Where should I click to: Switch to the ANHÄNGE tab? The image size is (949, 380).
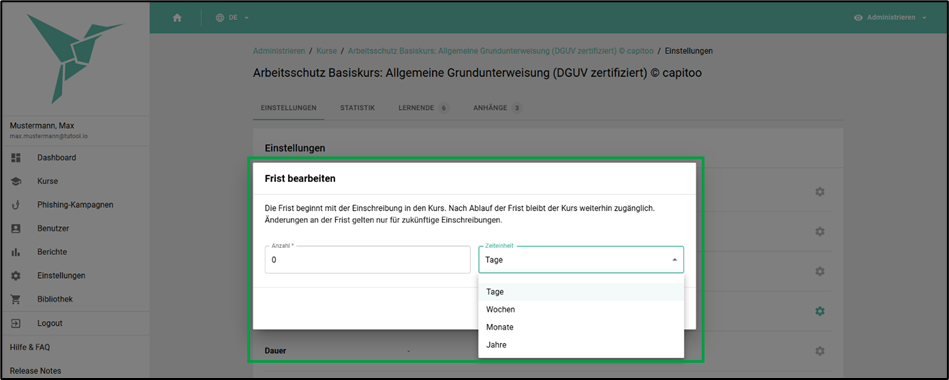[x=497, y=108]
